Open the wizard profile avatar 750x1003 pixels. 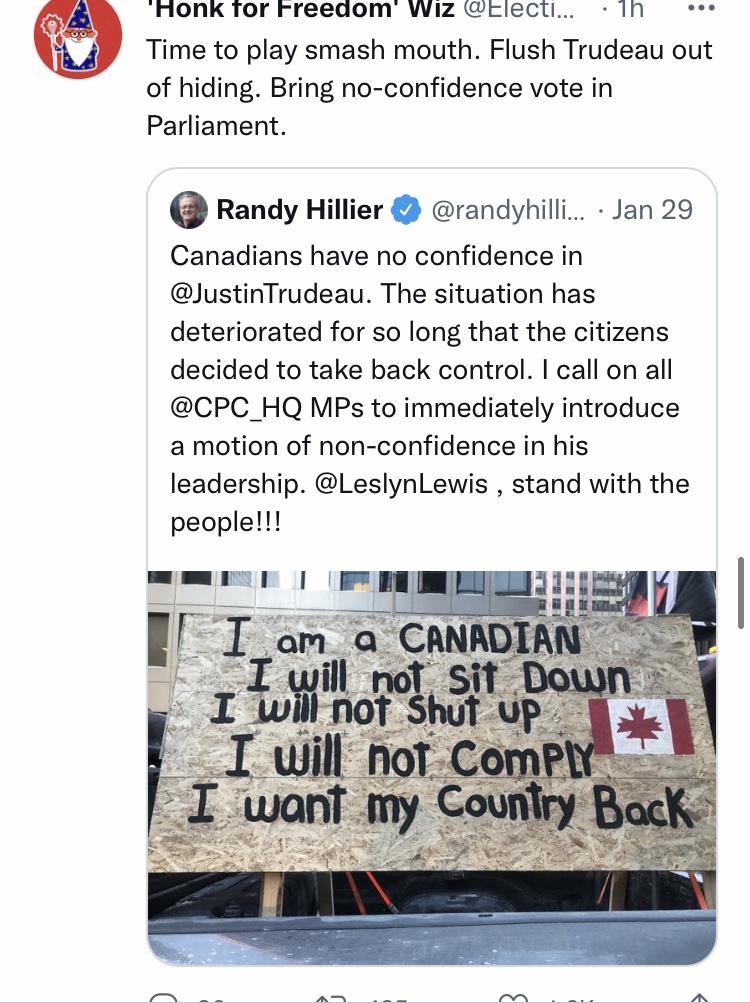pyautogui.click(x=78, y=36)
